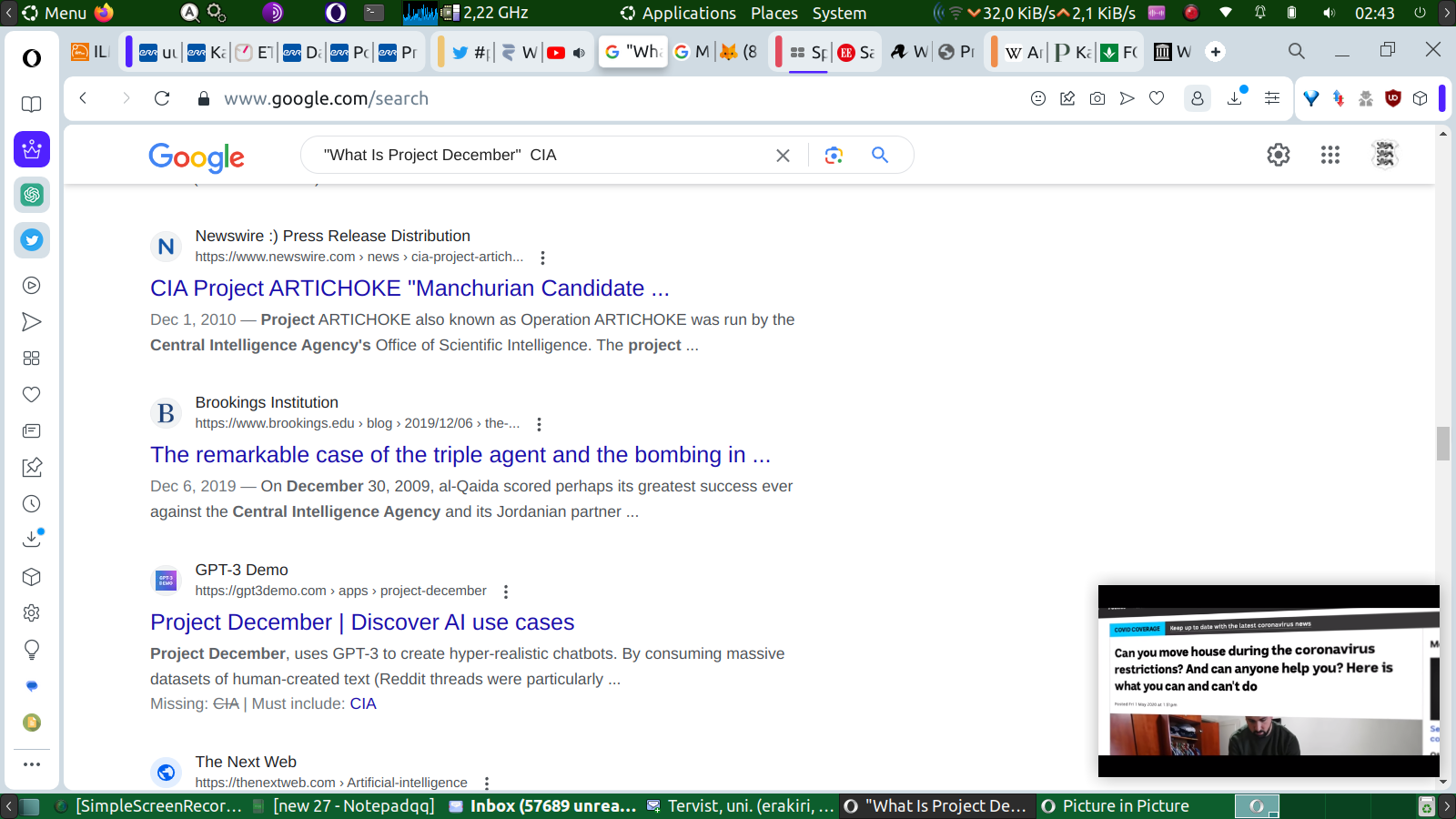This screenshot has height=819, width=1456.
Task: Open the Player sidebar icon
Action: [x=32, y=286]
